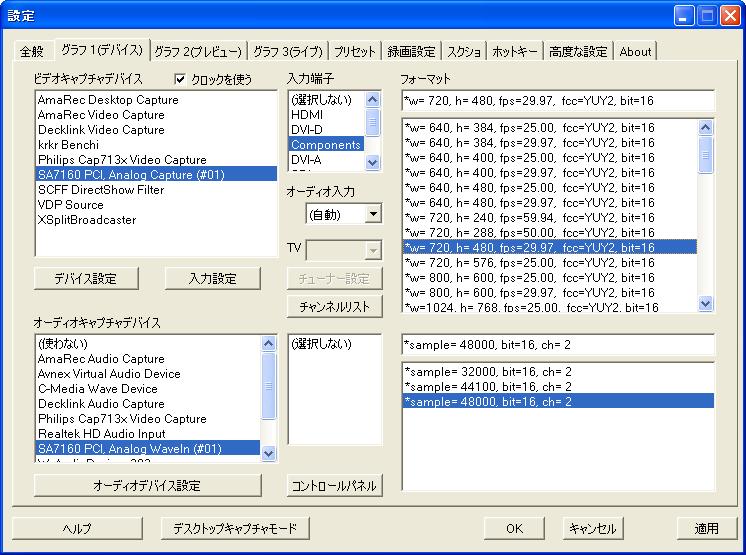Select krkr Benchi in video devices
This screenshot has width=746, height=555.
click(x=156, y=145)
